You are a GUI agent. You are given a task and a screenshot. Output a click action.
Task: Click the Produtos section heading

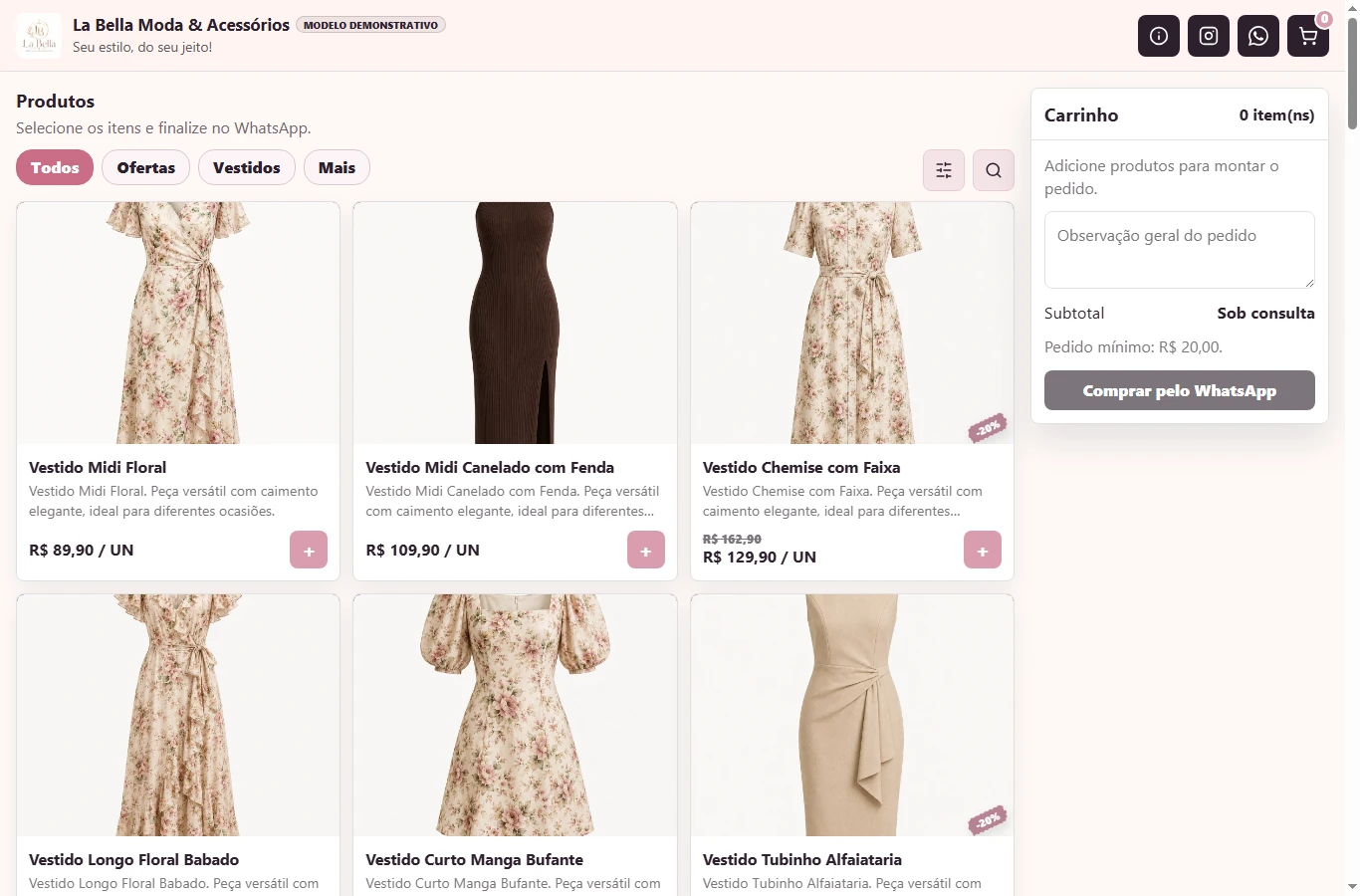[x=56, y=102]
